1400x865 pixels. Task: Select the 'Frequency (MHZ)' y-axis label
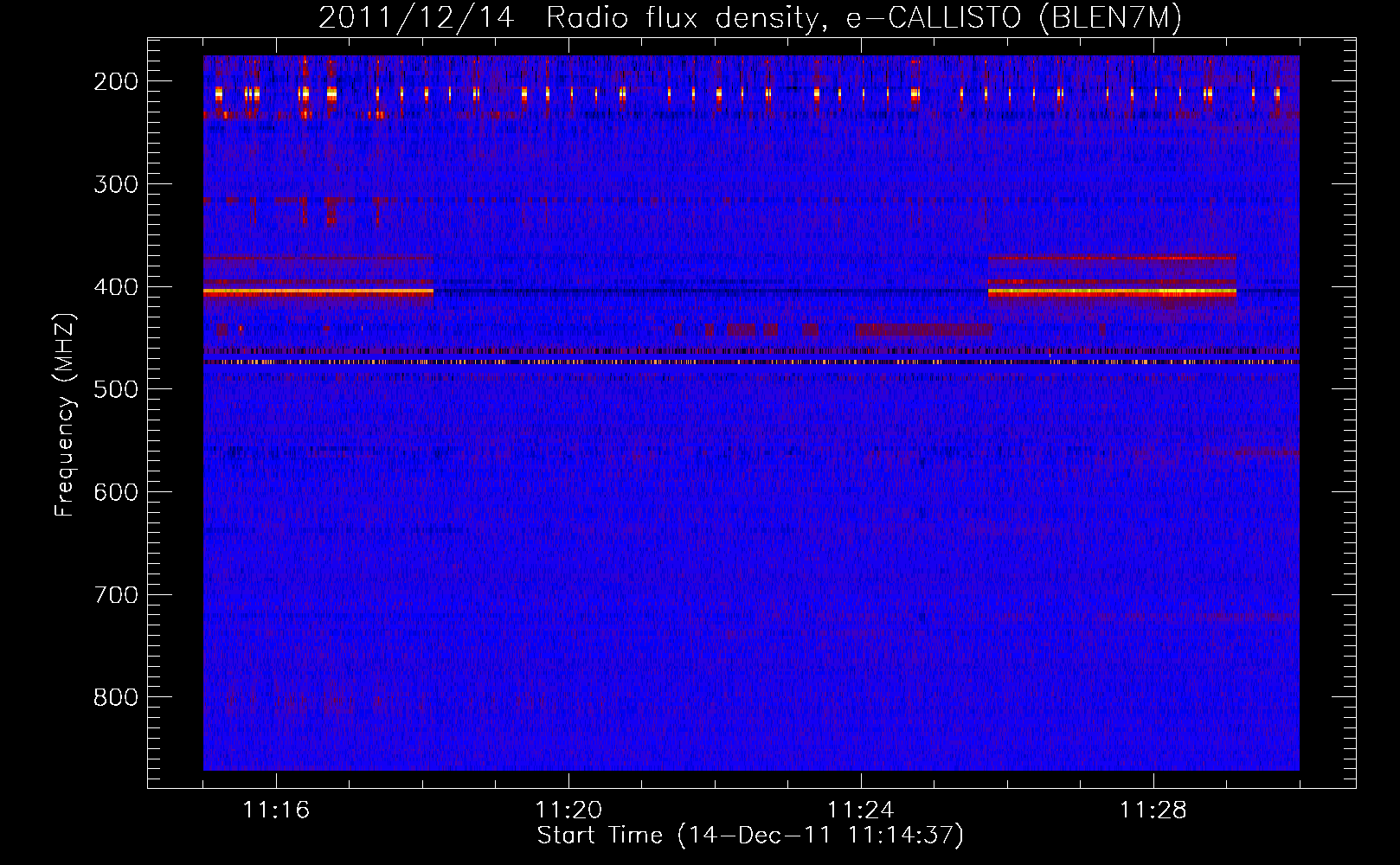(x=65, y=414)
